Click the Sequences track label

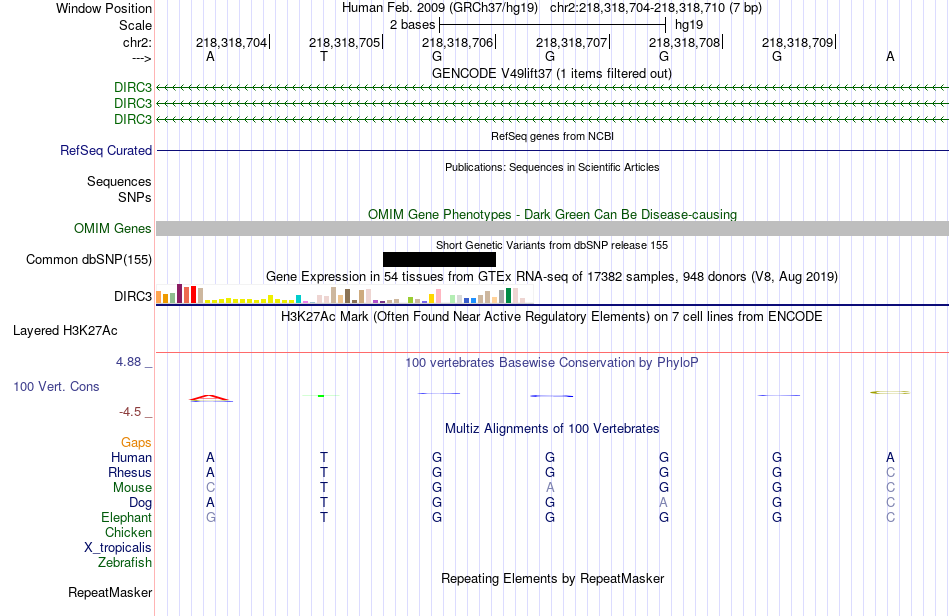click(119, 181)
